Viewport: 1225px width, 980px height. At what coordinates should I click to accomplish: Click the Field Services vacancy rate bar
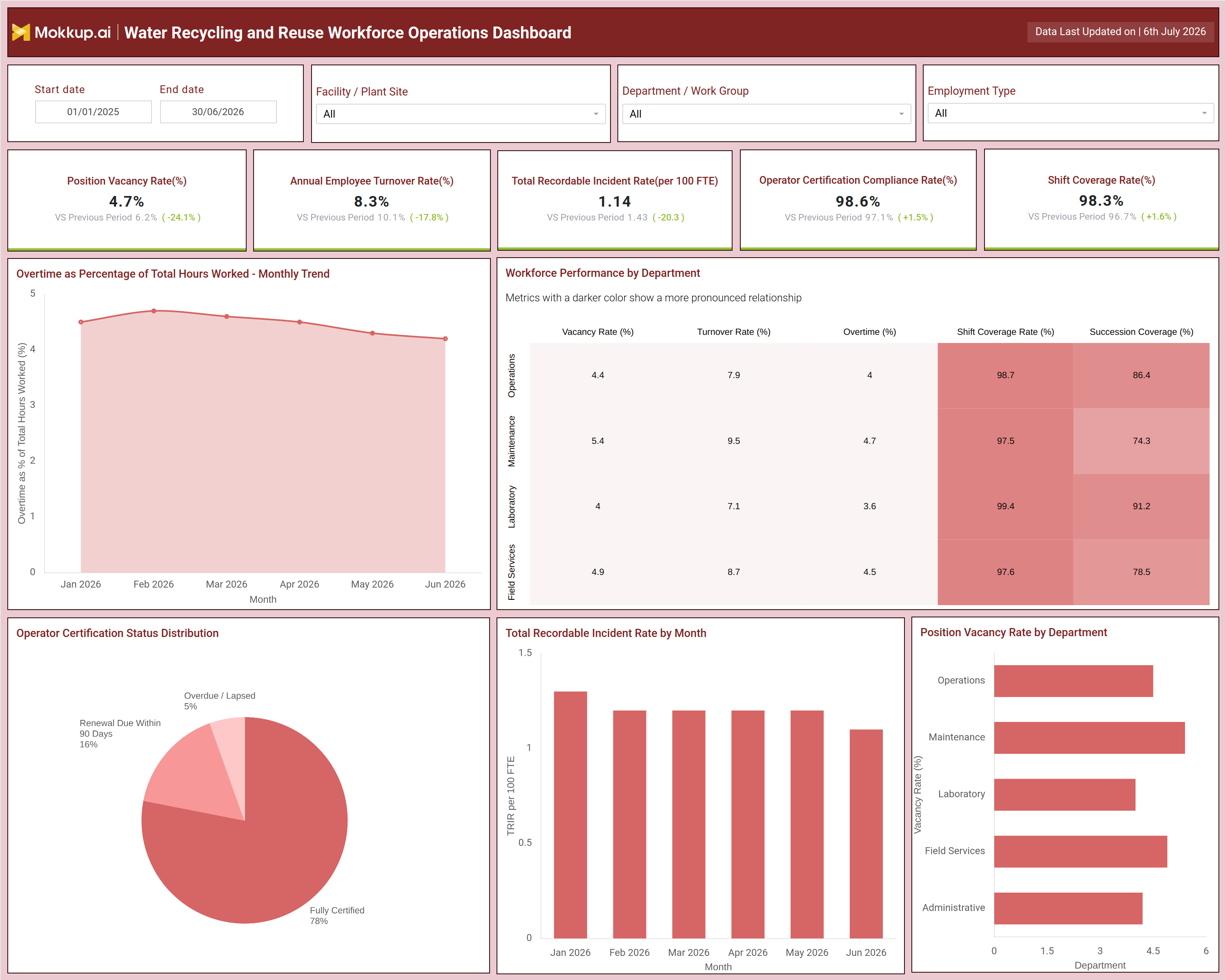pos(1081,852)
